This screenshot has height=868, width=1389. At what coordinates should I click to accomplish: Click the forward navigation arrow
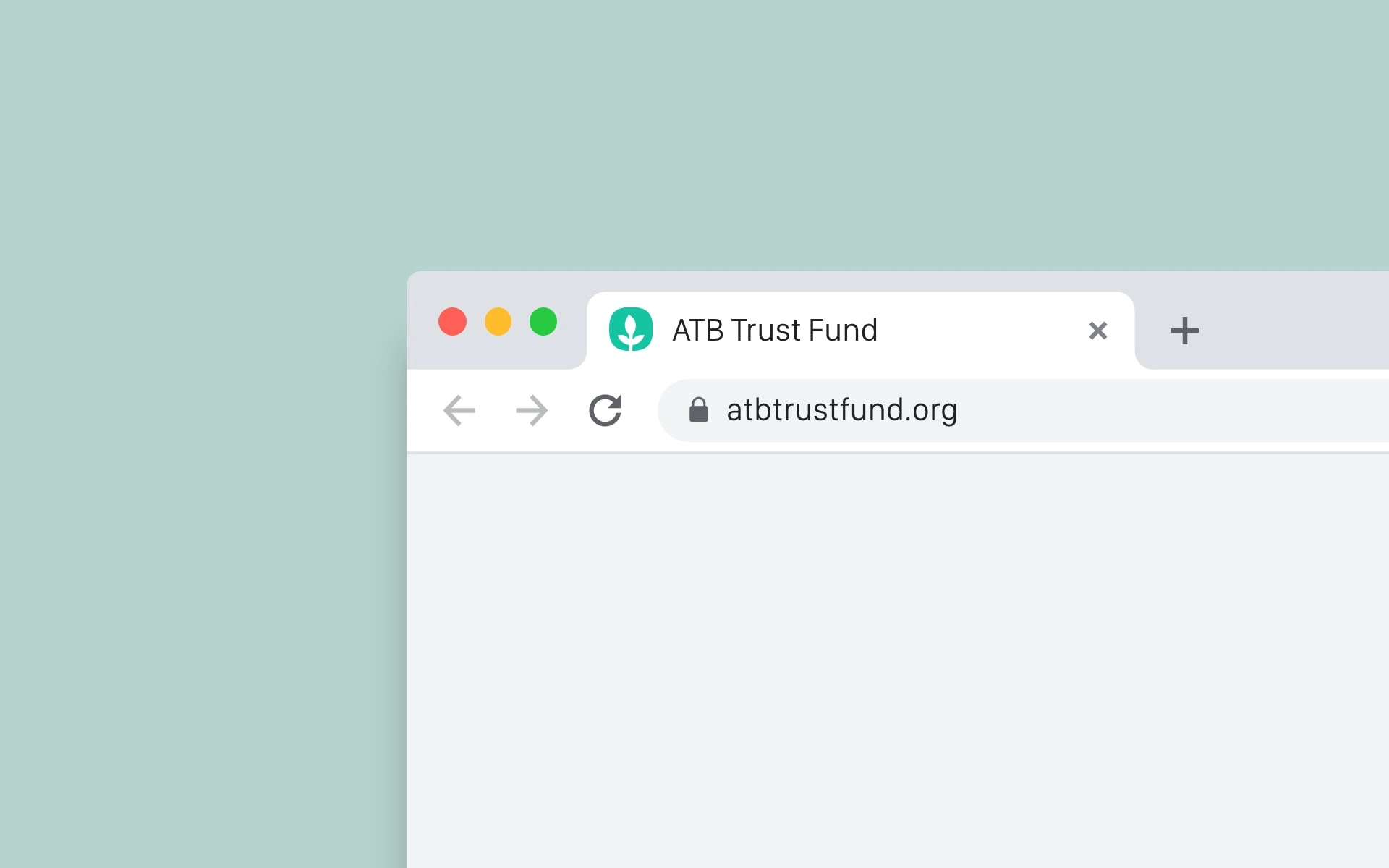[x=532, y=409]
